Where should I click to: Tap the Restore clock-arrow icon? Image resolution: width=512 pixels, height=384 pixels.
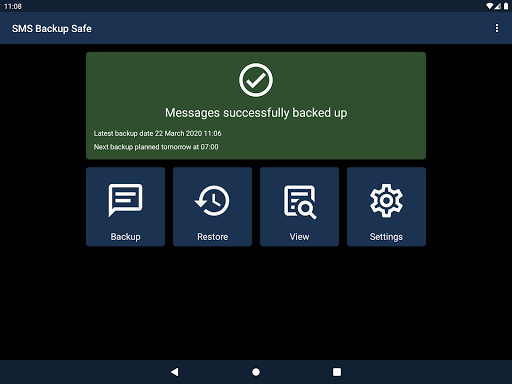pyautogui.click(x=212, y=201)
